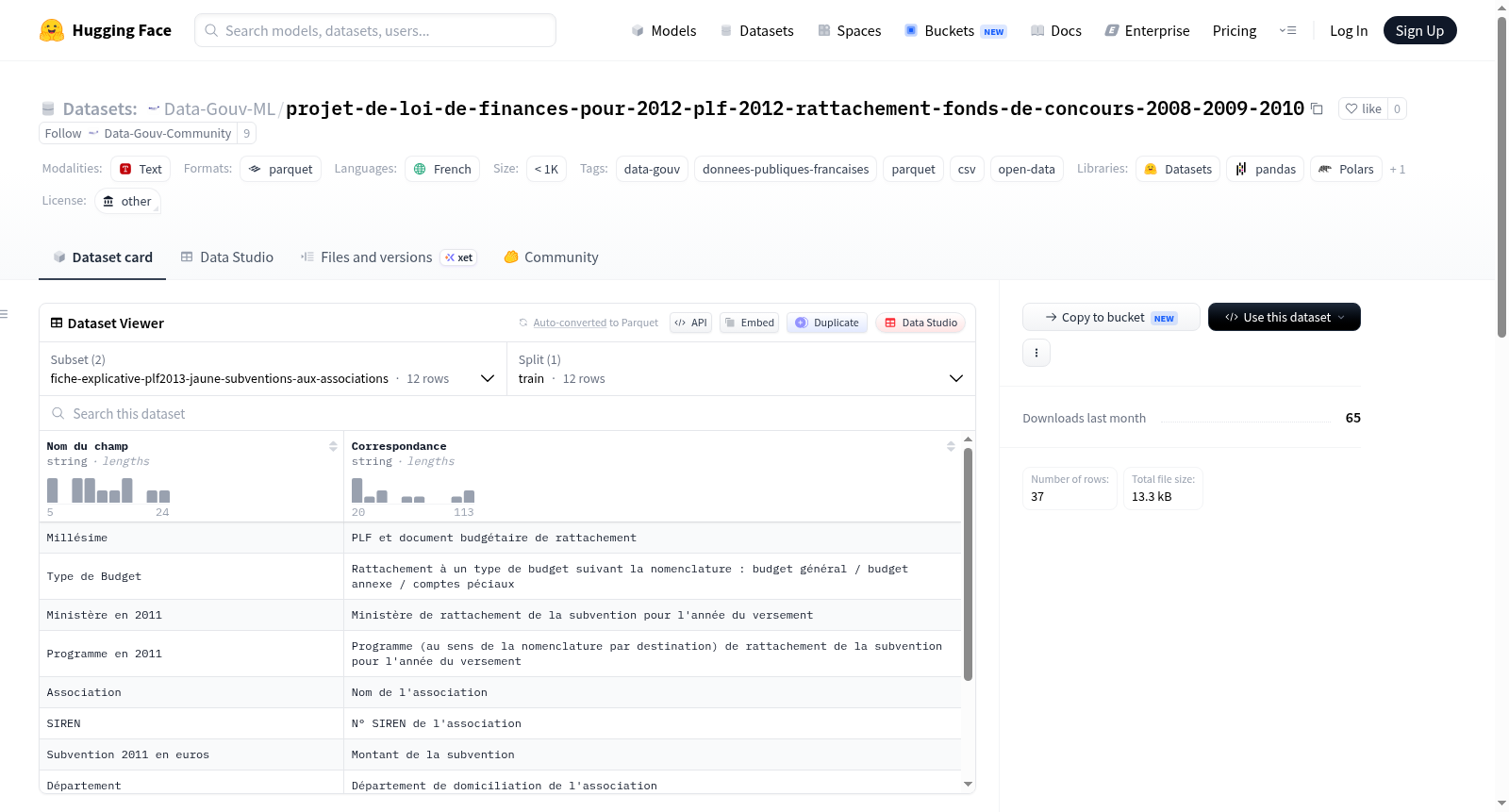Viewport: 1509px width, 812px height.
Task: Switch to the Dataset card tab
Action: (x=103, y=257)
